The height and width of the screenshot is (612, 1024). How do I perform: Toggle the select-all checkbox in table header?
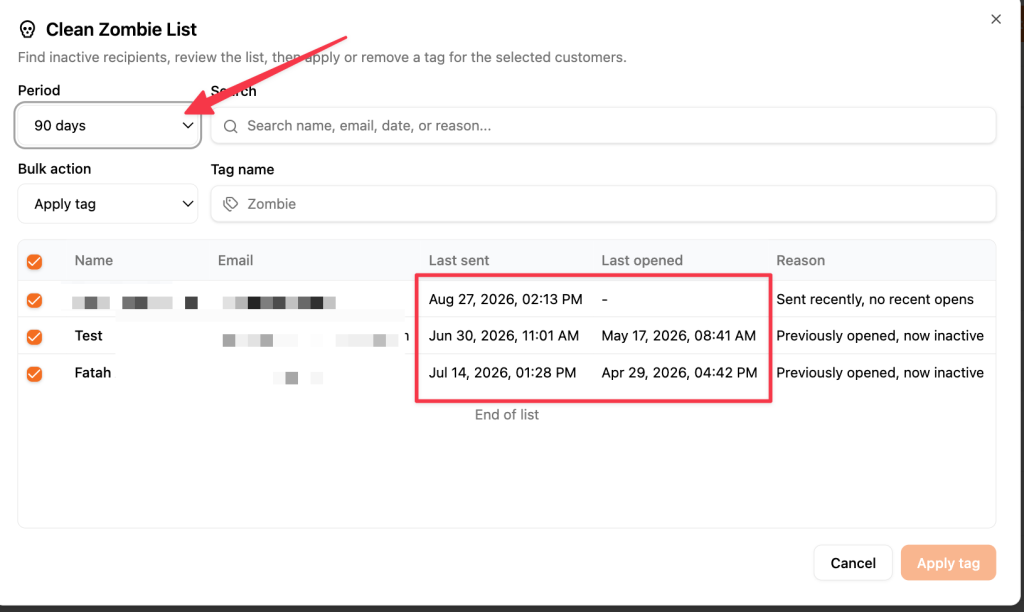(x=35, y=261)
